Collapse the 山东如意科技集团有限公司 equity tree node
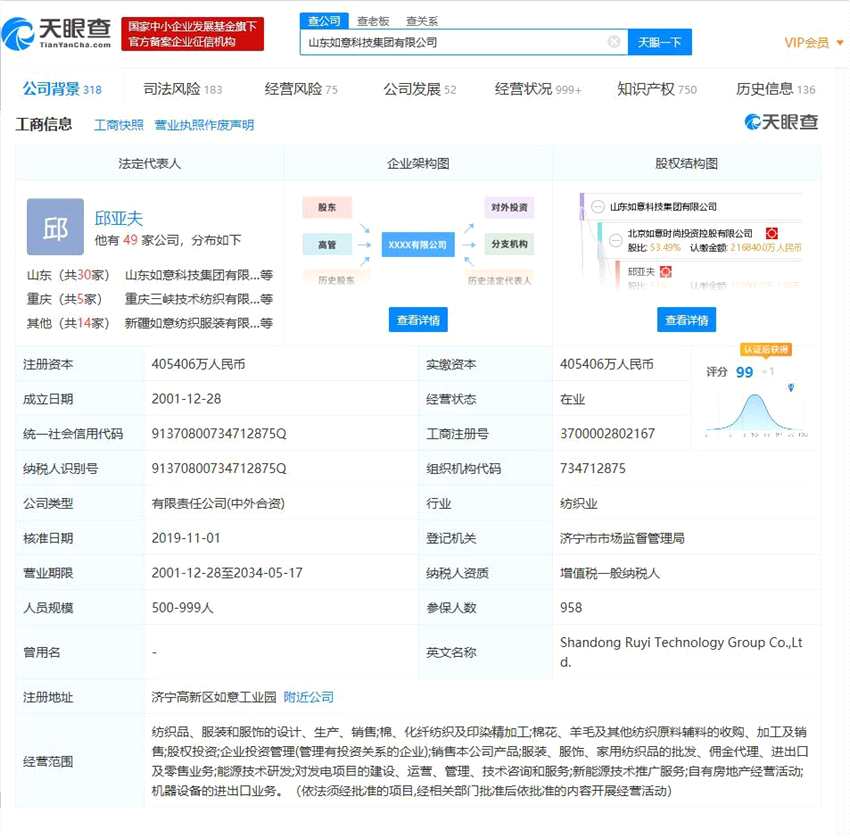The image size is (850, 838). (597, 207)
